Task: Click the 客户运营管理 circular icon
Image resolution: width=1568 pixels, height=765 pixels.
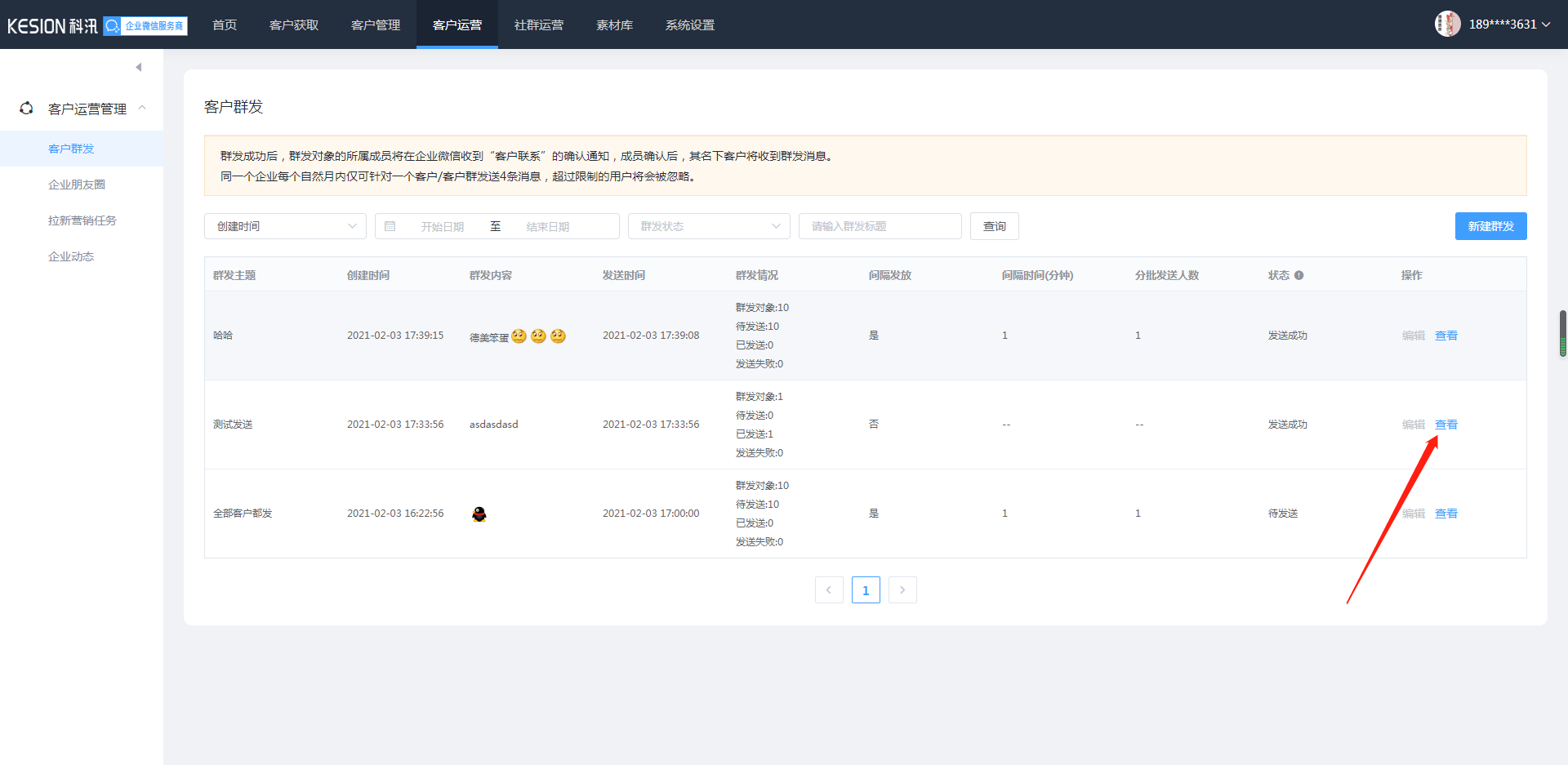Action: tap(27, 108)
